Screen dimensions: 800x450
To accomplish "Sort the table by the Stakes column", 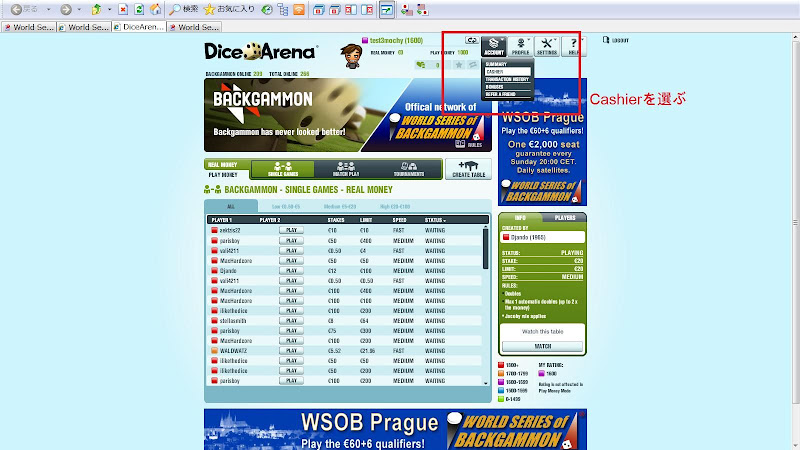I will 336,220.
